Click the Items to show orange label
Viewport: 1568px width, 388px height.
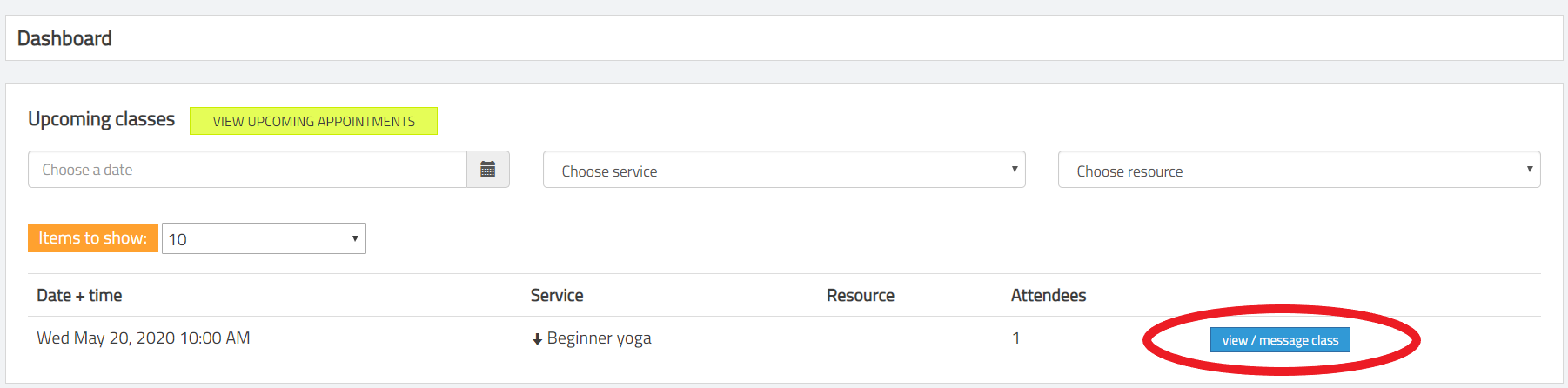point(93,238)
